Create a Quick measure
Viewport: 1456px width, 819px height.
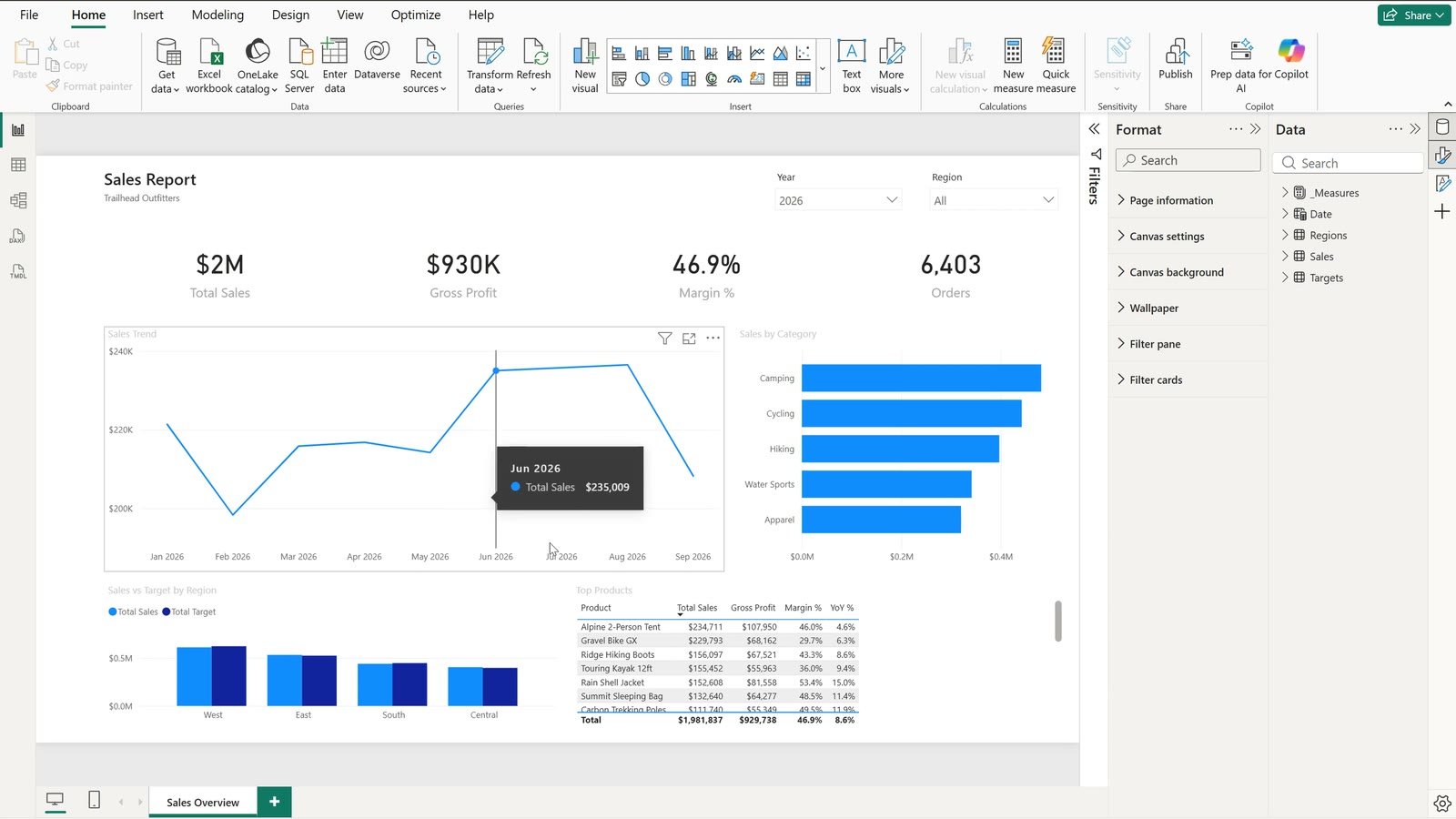coord(1056,66)
